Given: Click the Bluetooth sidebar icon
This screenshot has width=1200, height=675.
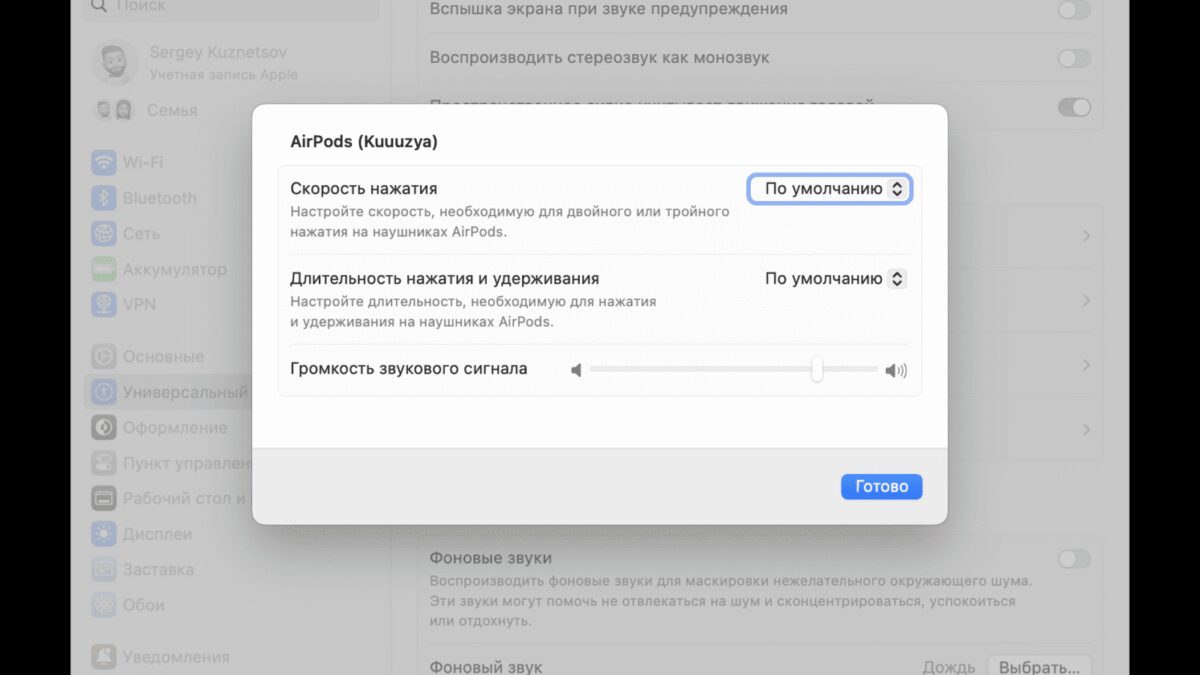Looking at the screenshot, I should 103,198.
